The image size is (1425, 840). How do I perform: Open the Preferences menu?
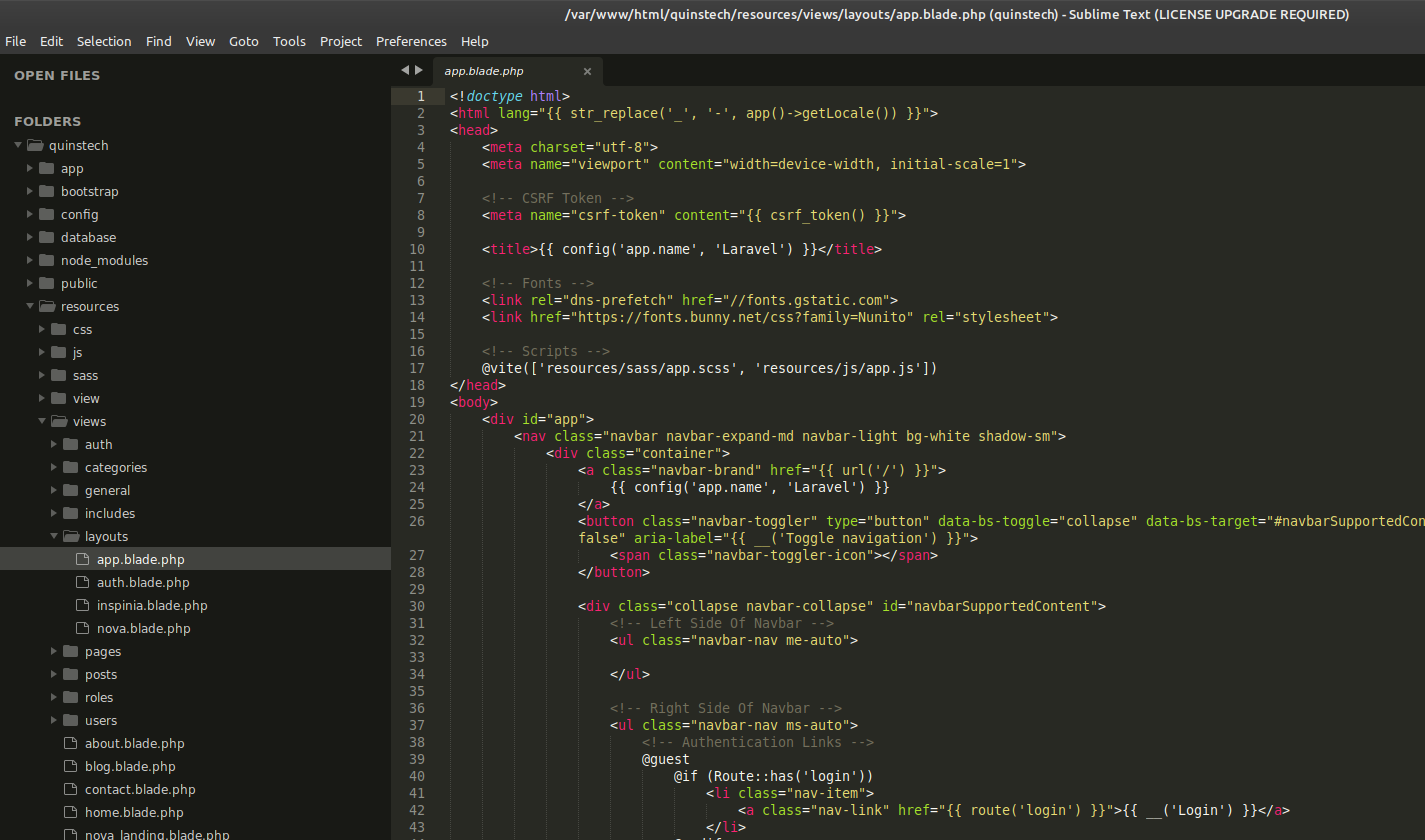pyautogui.click(x=411, y=41)
